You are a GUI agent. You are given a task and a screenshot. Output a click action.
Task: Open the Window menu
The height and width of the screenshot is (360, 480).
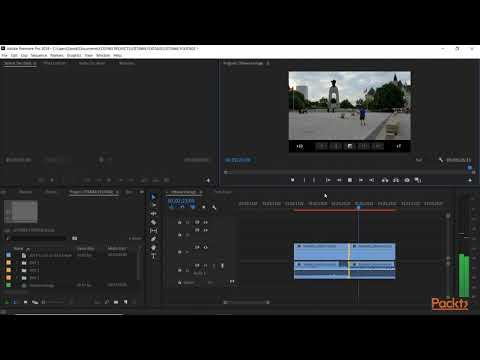click(x=103, y=55)
